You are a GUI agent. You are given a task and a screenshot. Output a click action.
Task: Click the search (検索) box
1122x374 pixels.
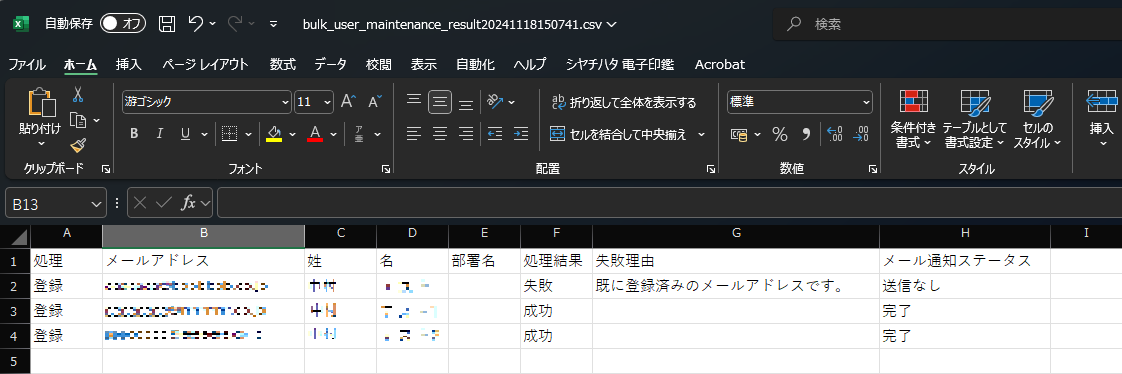[947, 24]
